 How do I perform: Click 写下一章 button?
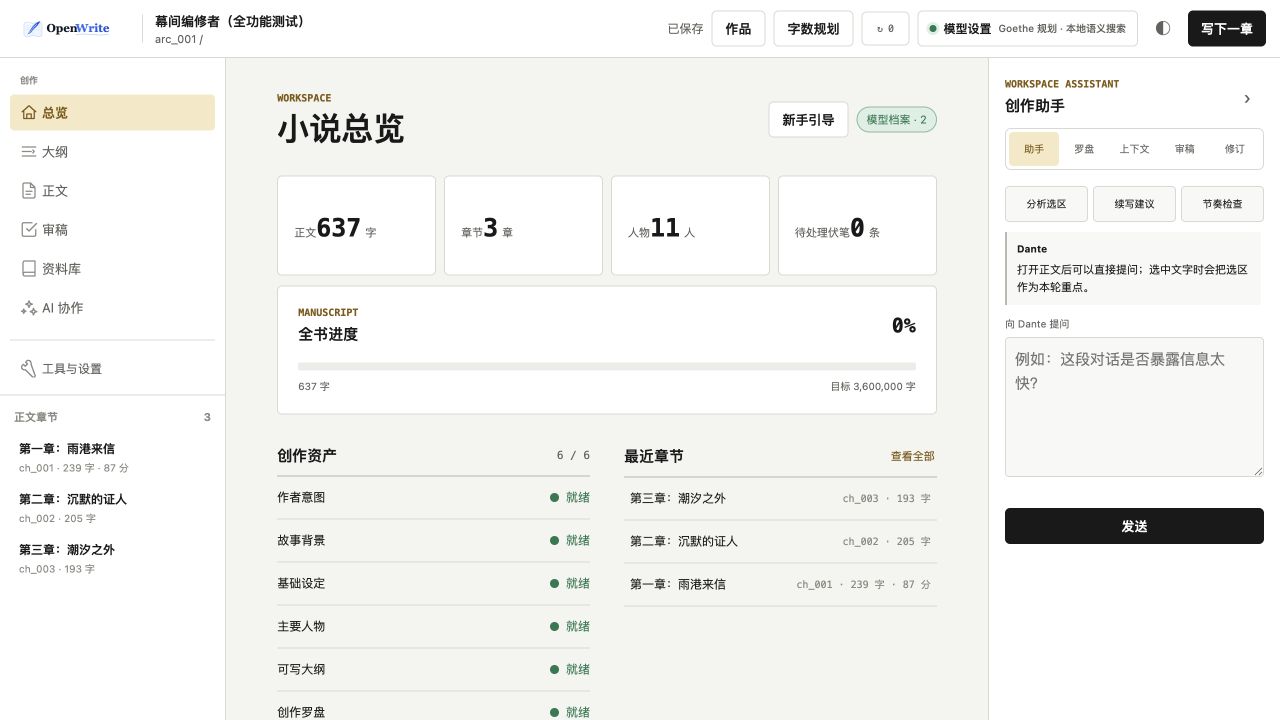1227,29
